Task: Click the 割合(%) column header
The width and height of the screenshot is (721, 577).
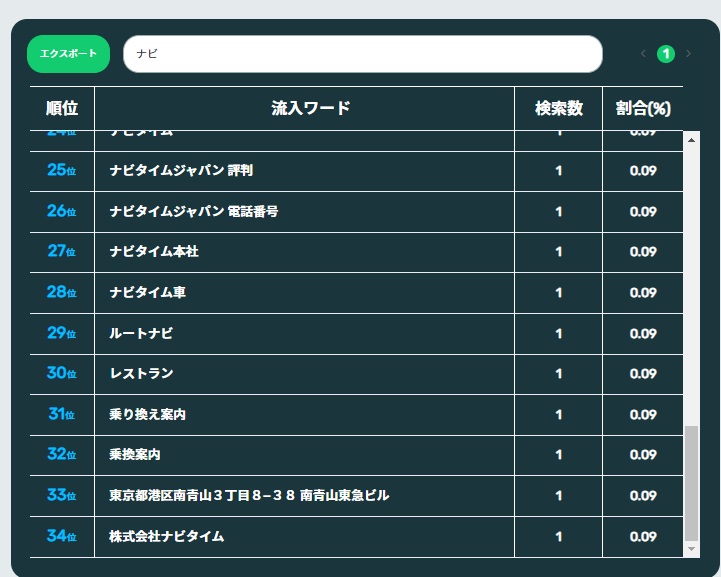Action: pos(643,109)
